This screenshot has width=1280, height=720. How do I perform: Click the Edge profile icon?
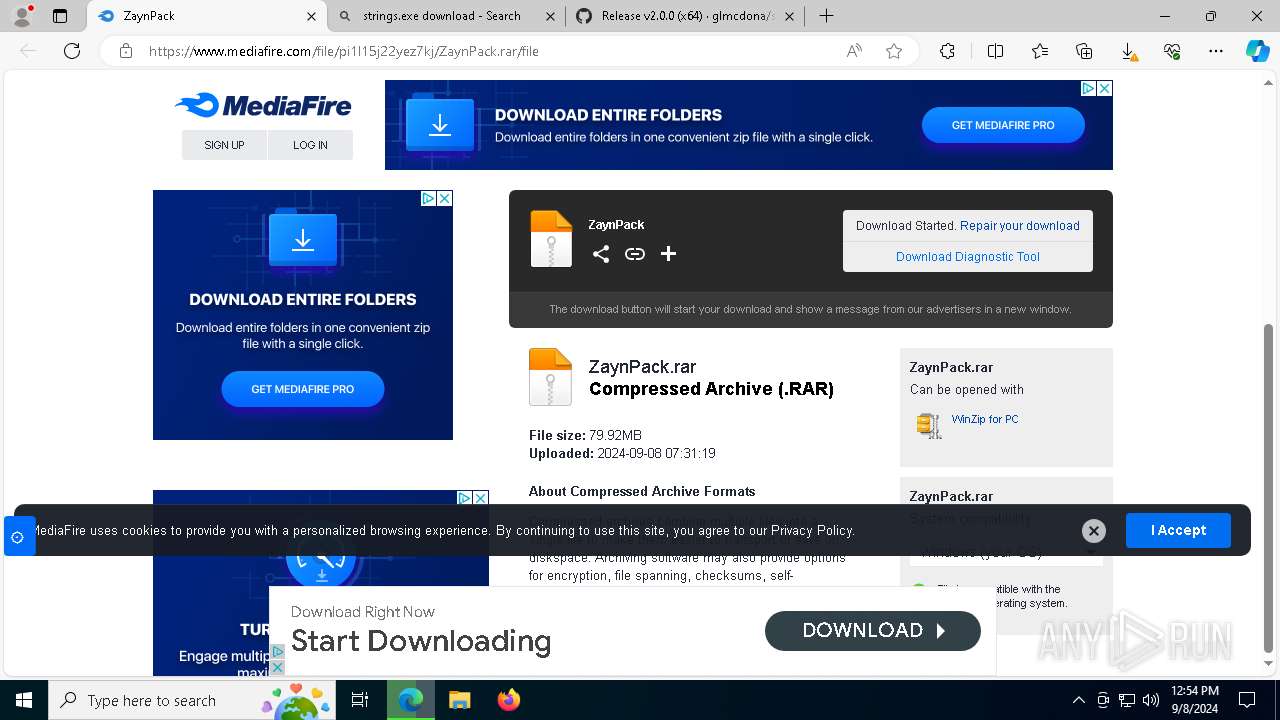(x=21, y=16)
